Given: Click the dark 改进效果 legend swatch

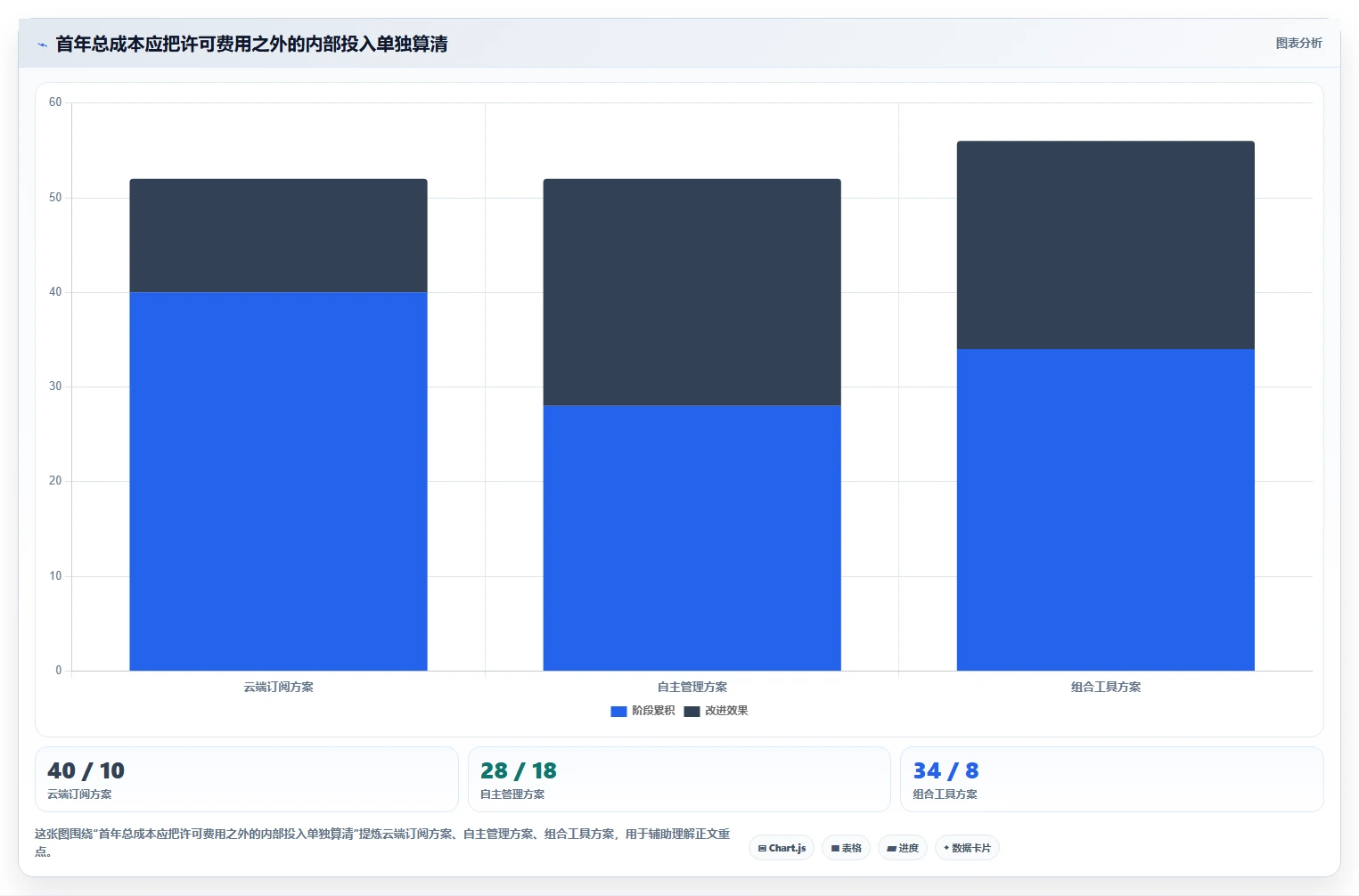Looking at the screenshot, I should 692,712.
